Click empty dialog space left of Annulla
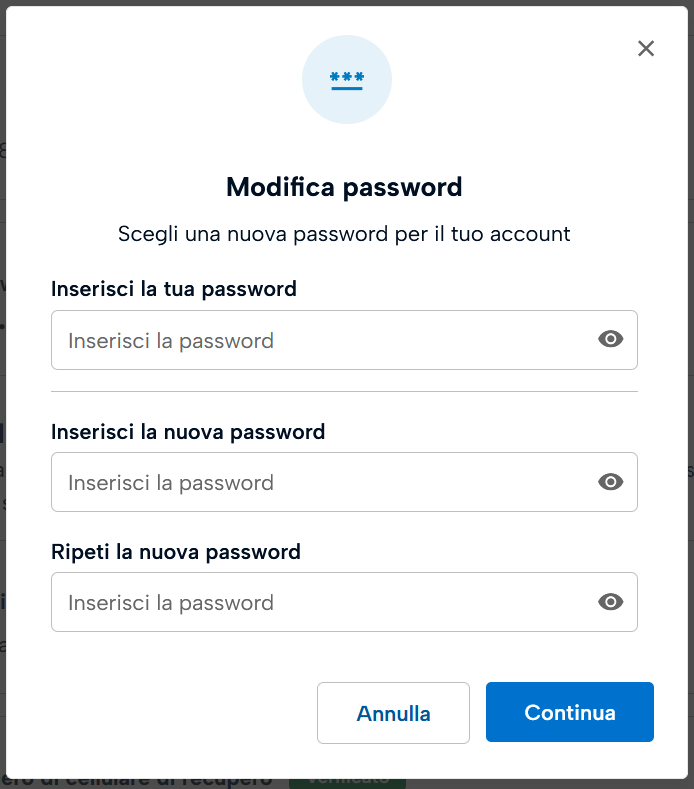694x789 pixels. pos(180,712)
